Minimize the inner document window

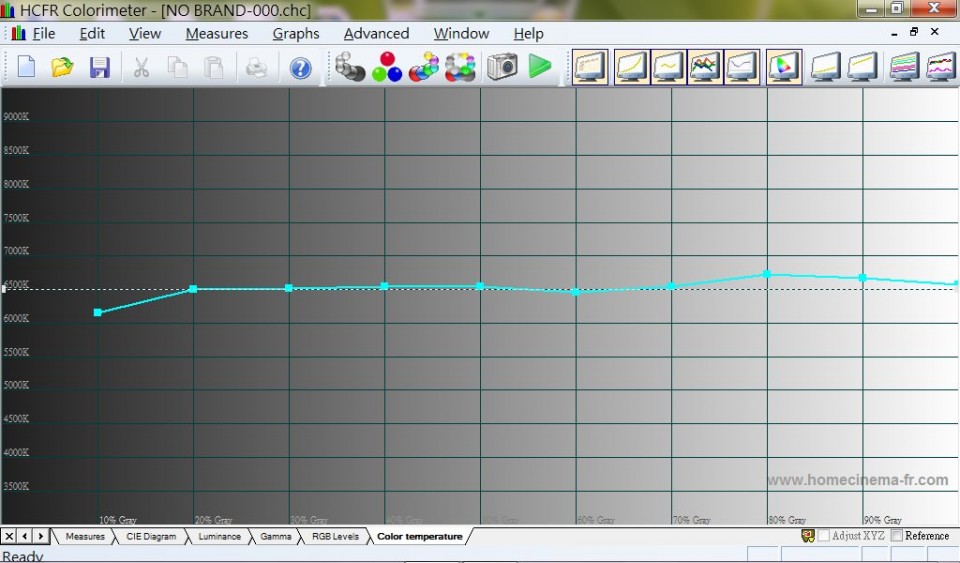click(894, 33)
